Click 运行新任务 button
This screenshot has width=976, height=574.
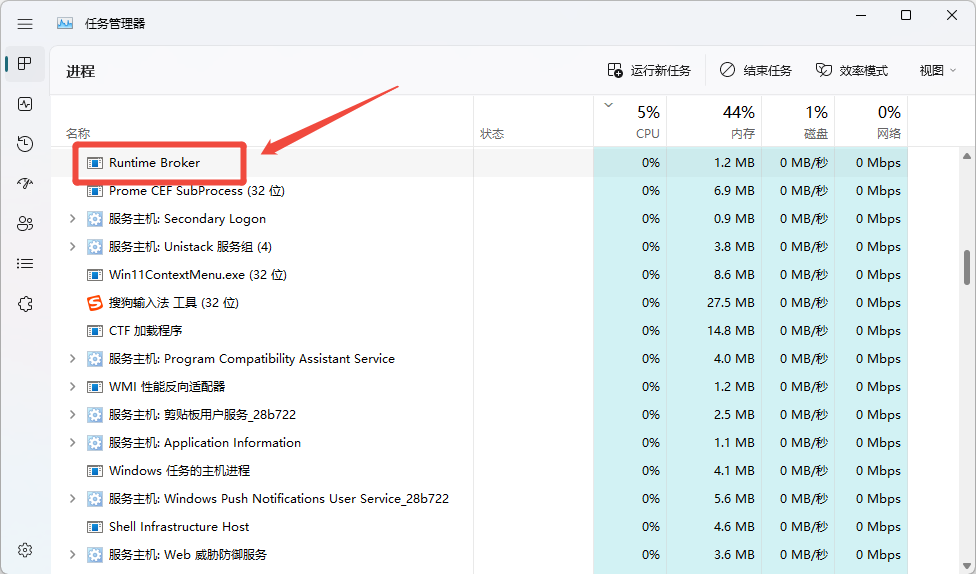click(x=649, y=70)
